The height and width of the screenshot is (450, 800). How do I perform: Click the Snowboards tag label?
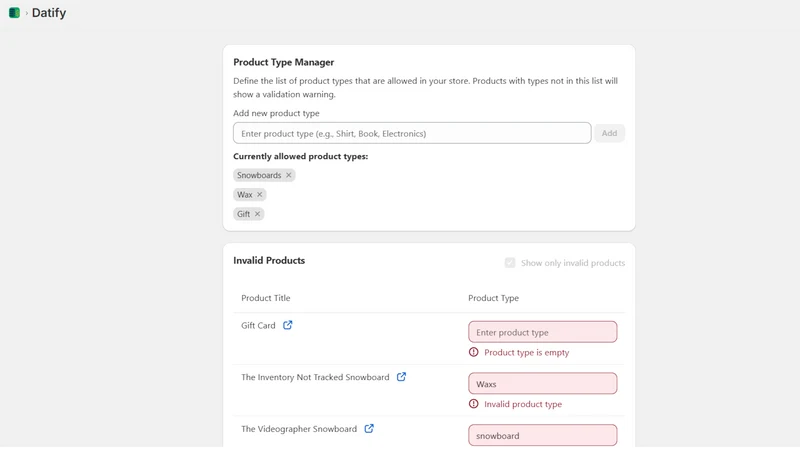(259, 175)
